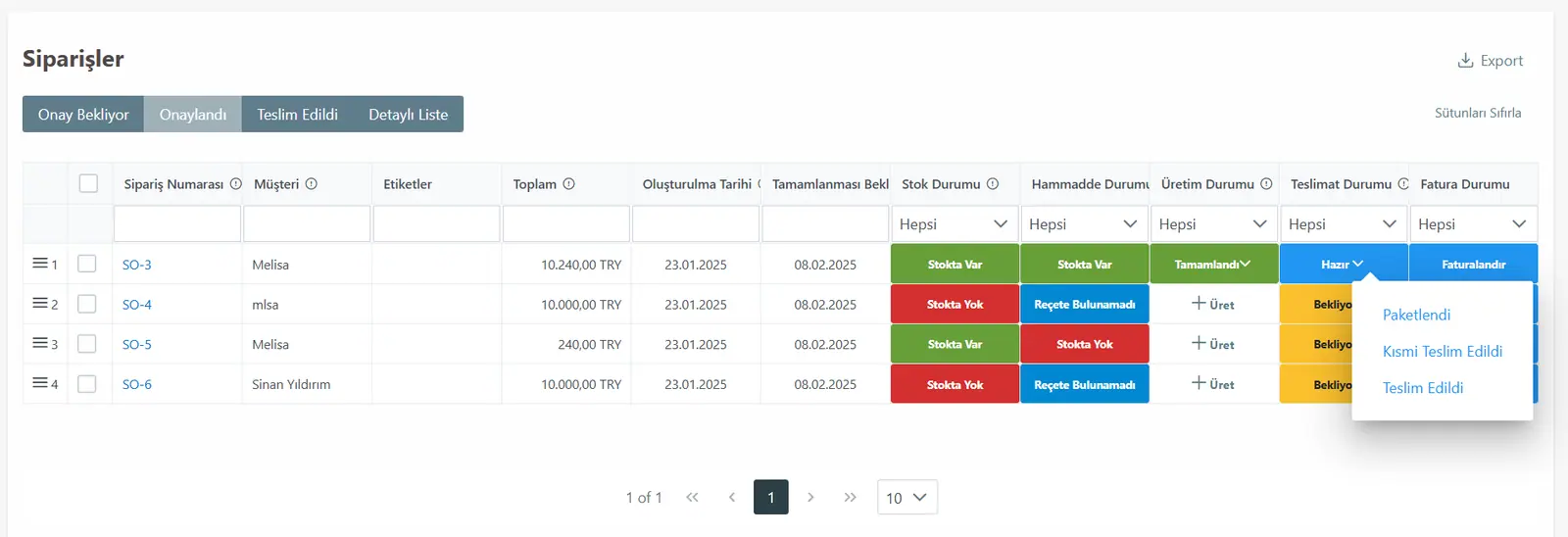Click next page arrow in pagination
This screenshot has width=1568, height=537.
tap(810, 498)
